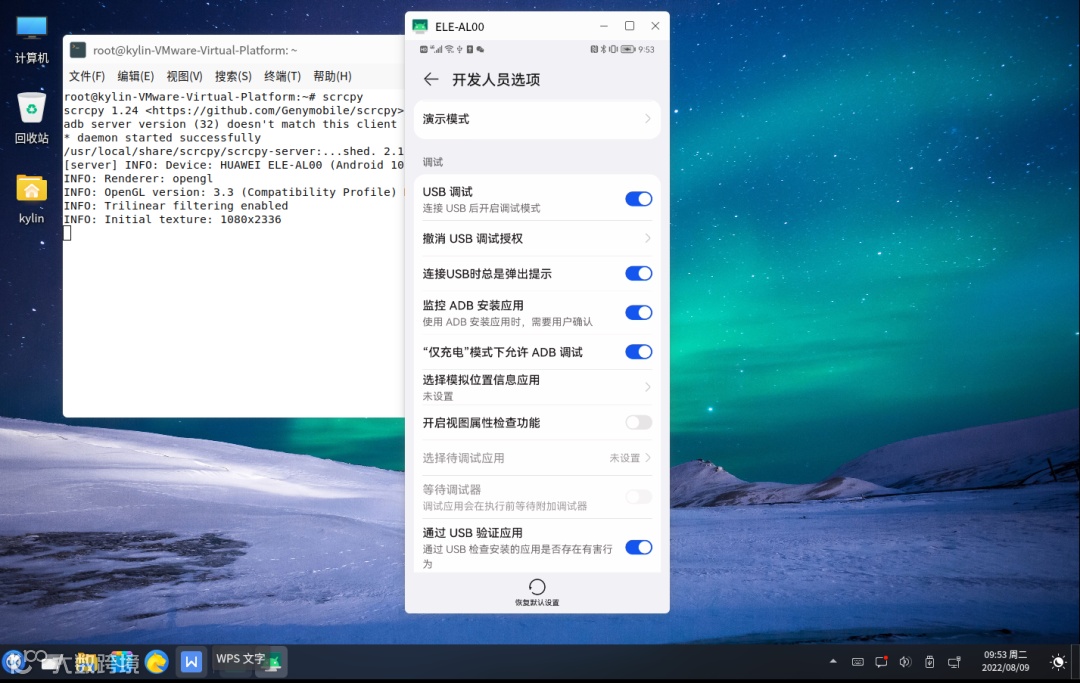Open the 终端(T) menu in the terminal

(x=282, y=76)
